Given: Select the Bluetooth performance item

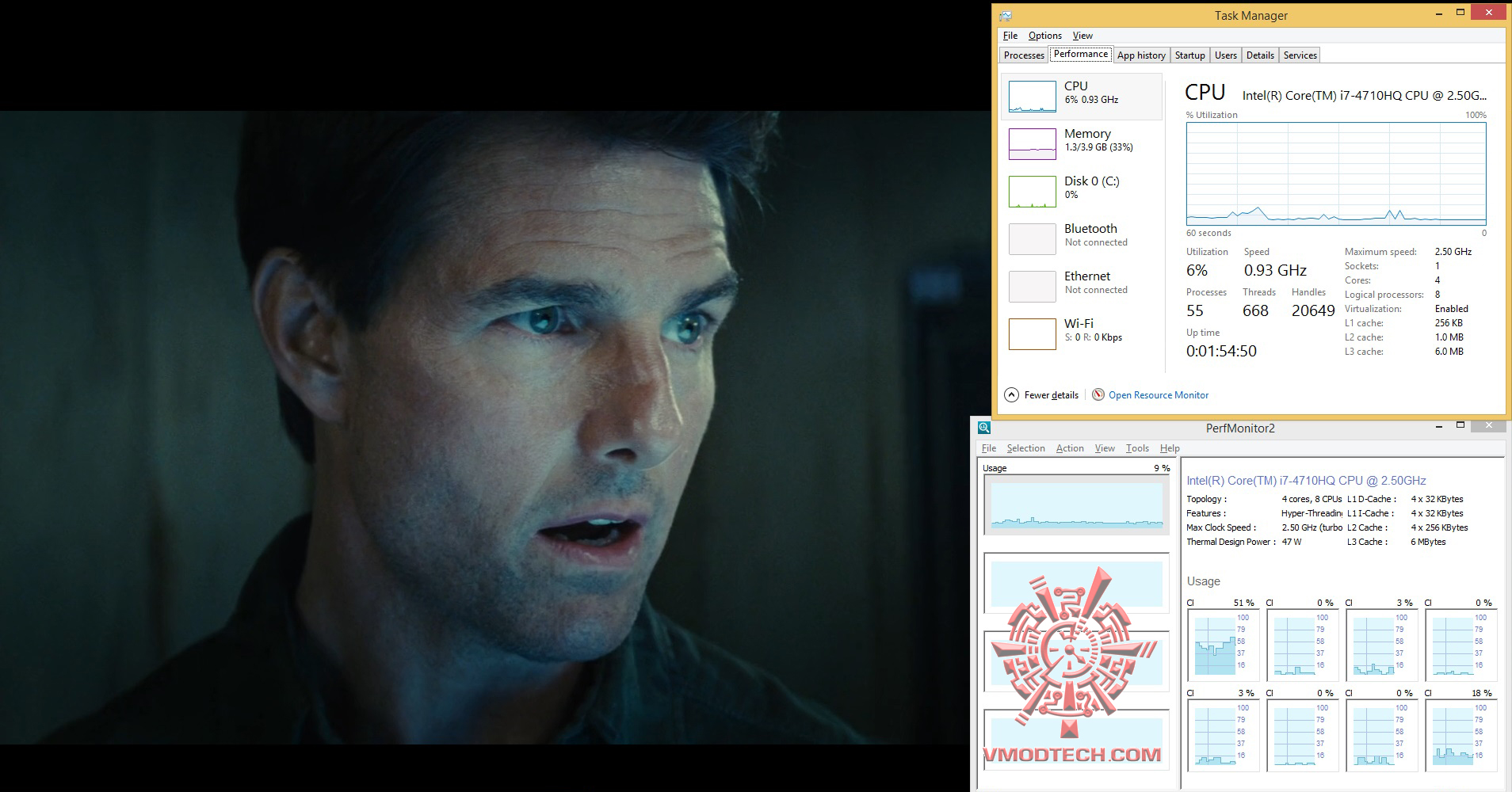Looking at the screenshot, I should click(x=1082, y=239).
